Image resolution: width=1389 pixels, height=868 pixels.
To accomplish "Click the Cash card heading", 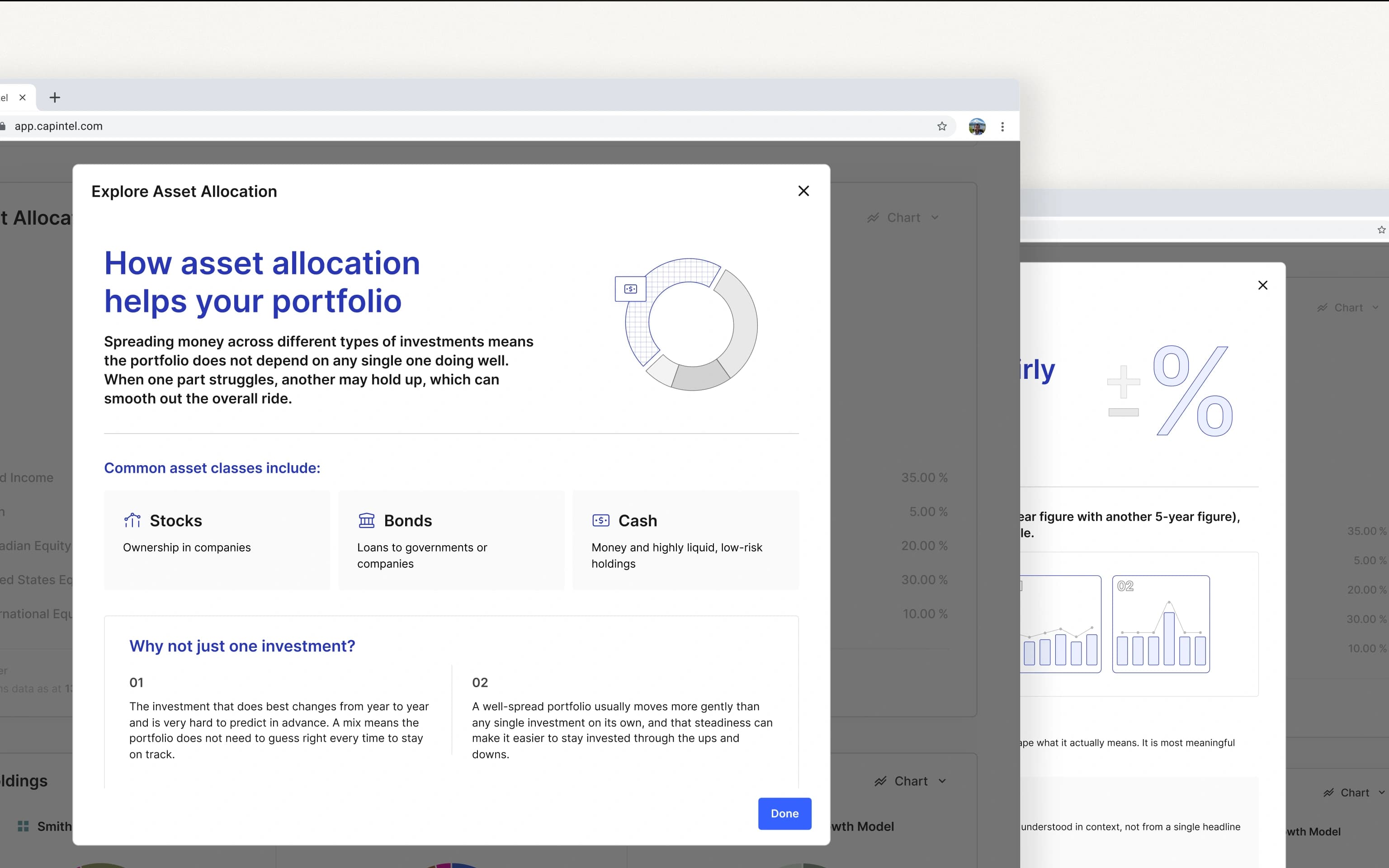I will pos(638,521).
